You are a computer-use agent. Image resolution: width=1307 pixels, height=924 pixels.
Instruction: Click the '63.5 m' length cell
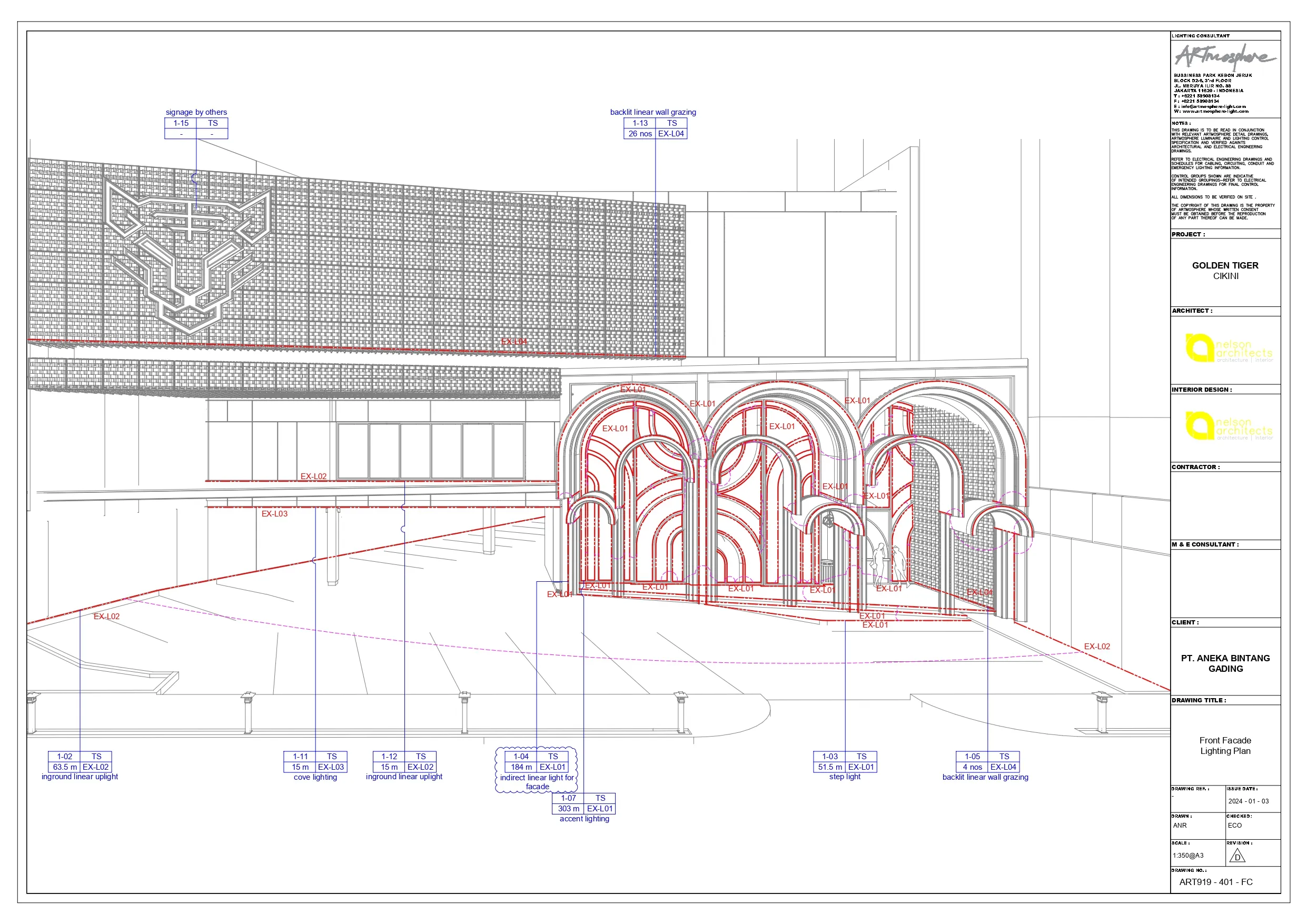click(64, 767)
